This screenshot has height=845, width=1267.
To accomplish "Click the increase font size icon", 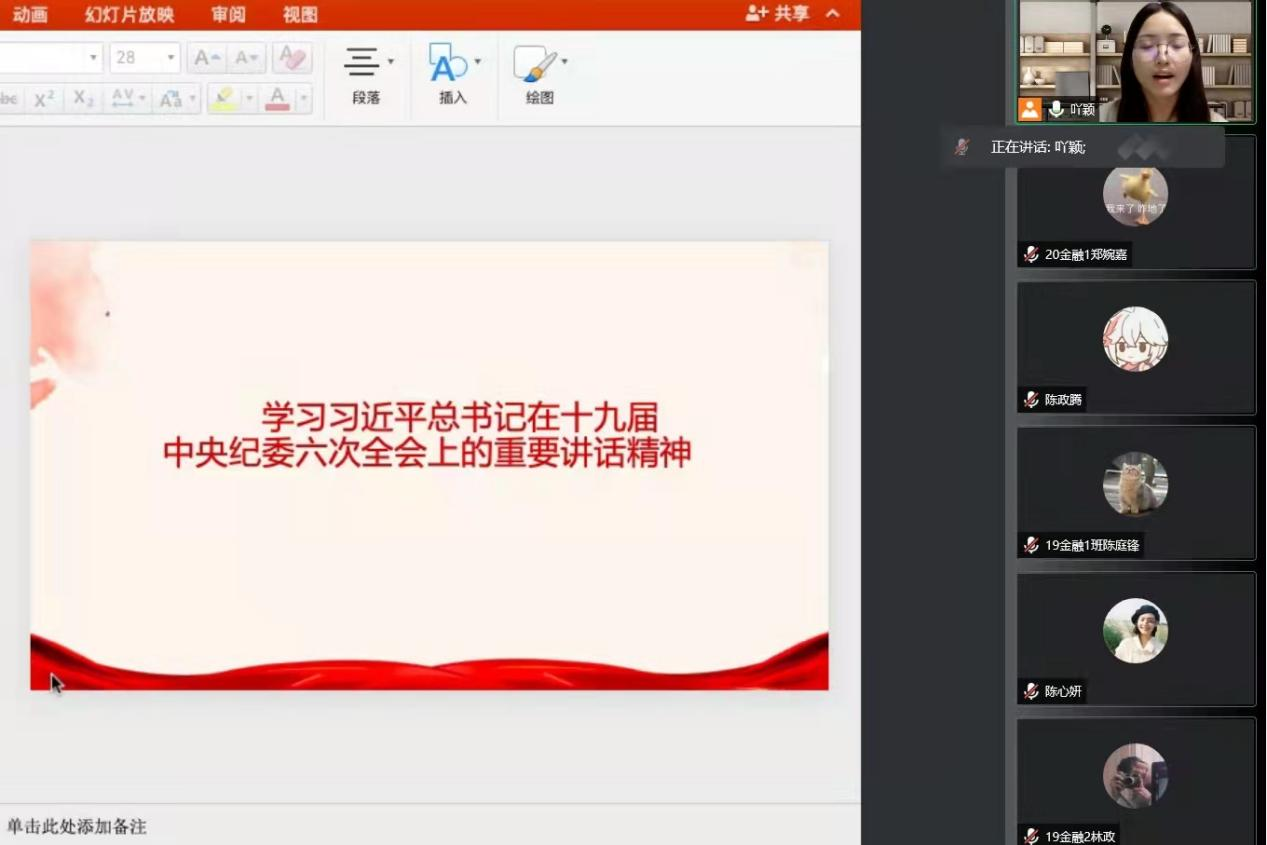I will tap(207, 58).
